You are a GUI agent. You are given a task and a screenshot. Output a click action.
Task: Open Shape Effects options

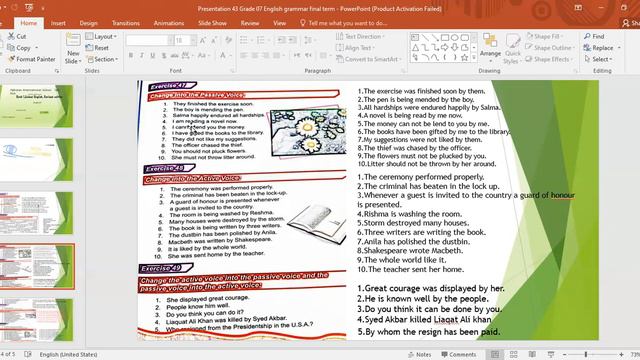point(549,59)
